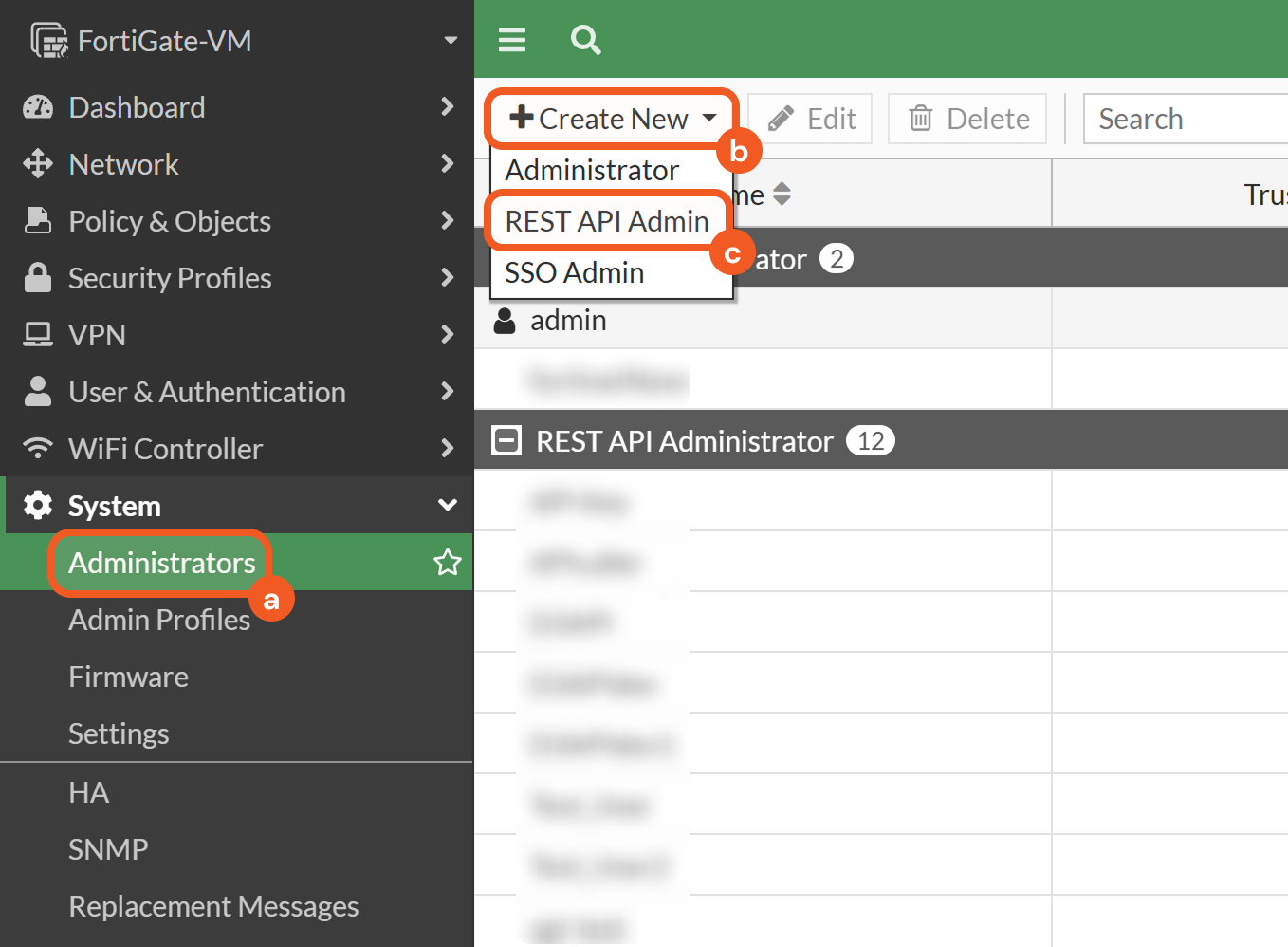Click the Policy & Objects icon
The width and height of the screenshot is (1288, 947).
tap(38, 220)
